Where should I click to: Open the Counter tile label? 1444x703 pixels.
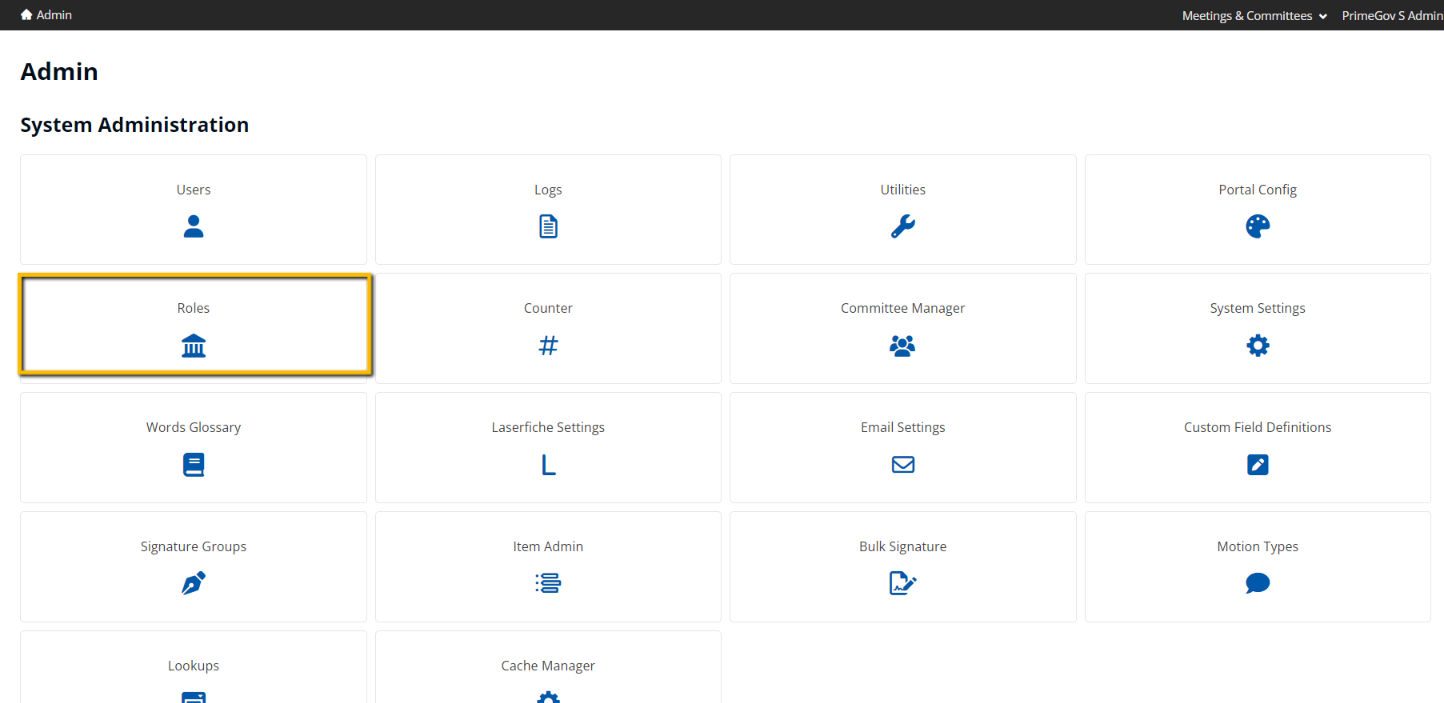click(548, 308)
